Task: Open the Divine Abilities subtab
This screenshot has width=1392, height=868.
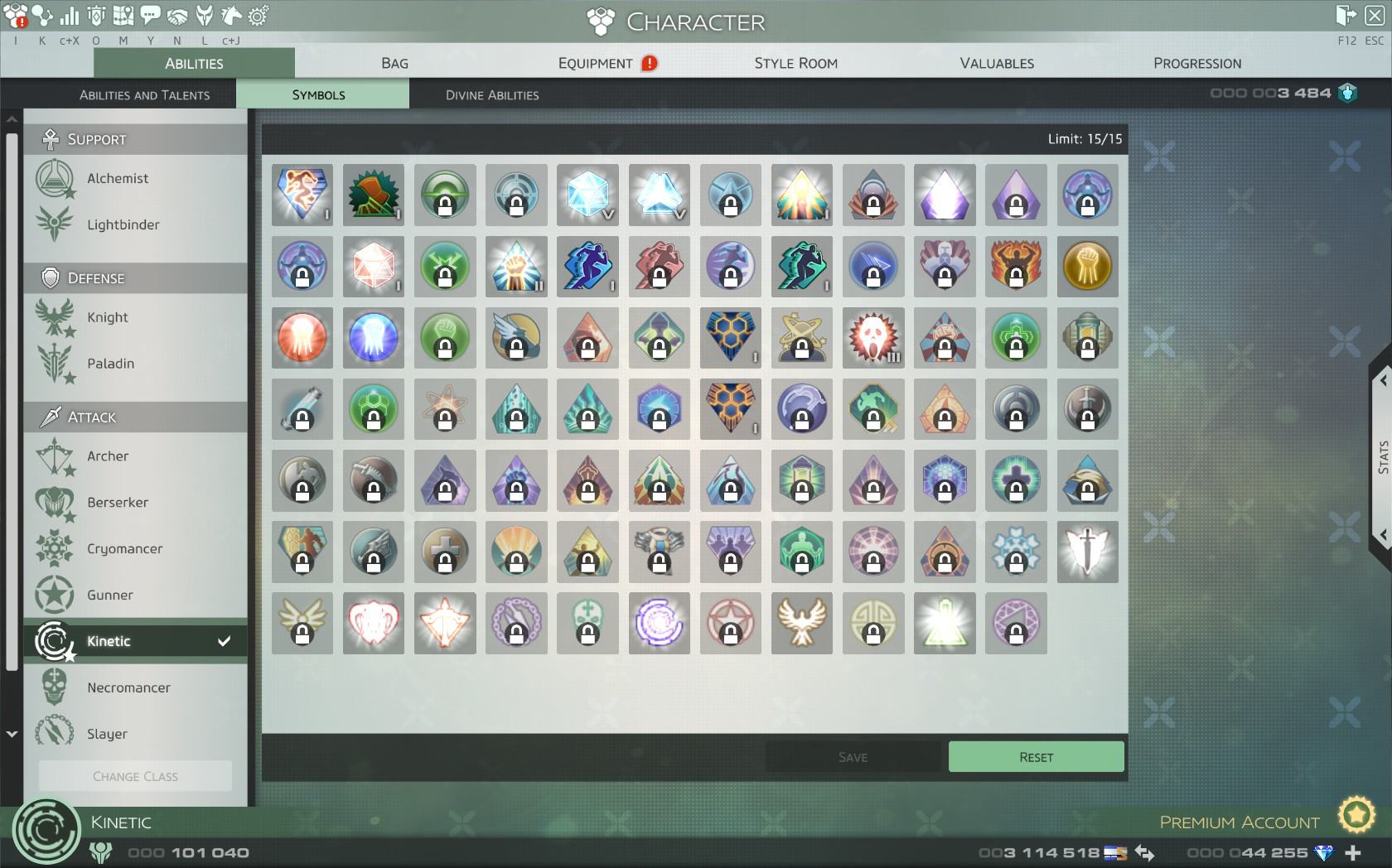Action: click(x=492, y=94)
